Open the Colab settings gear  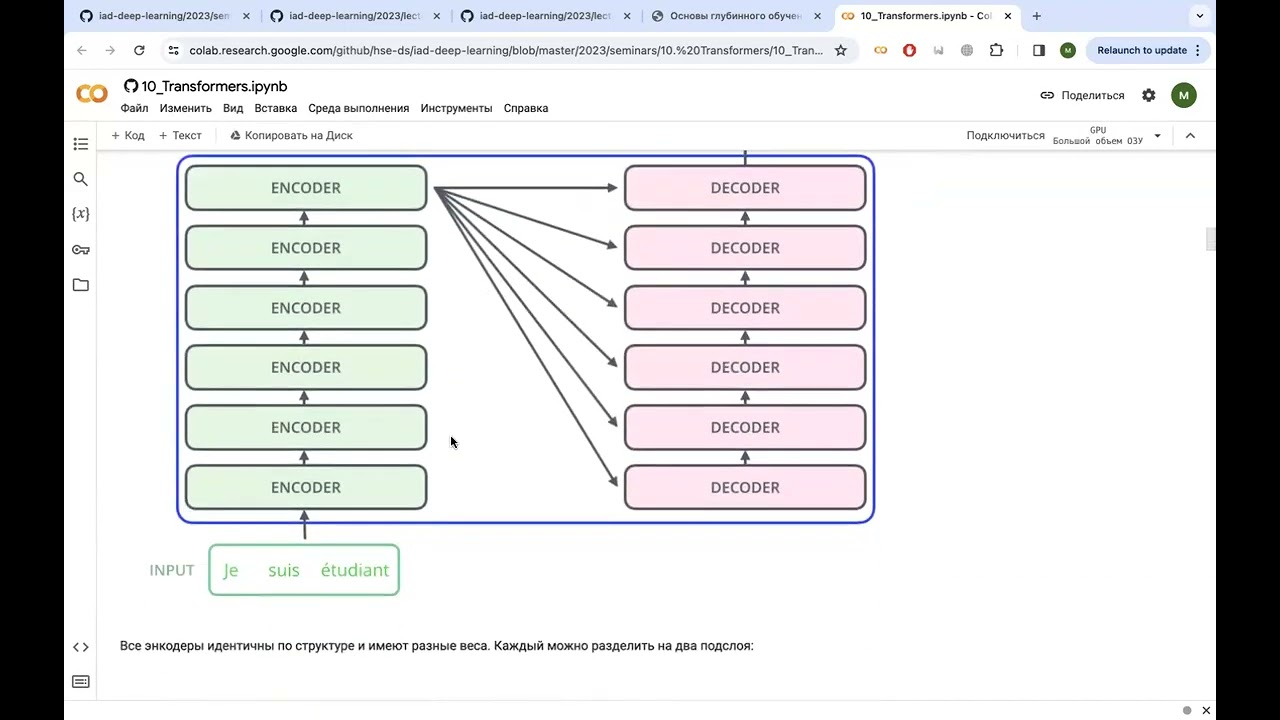(x=1149, y=95)
